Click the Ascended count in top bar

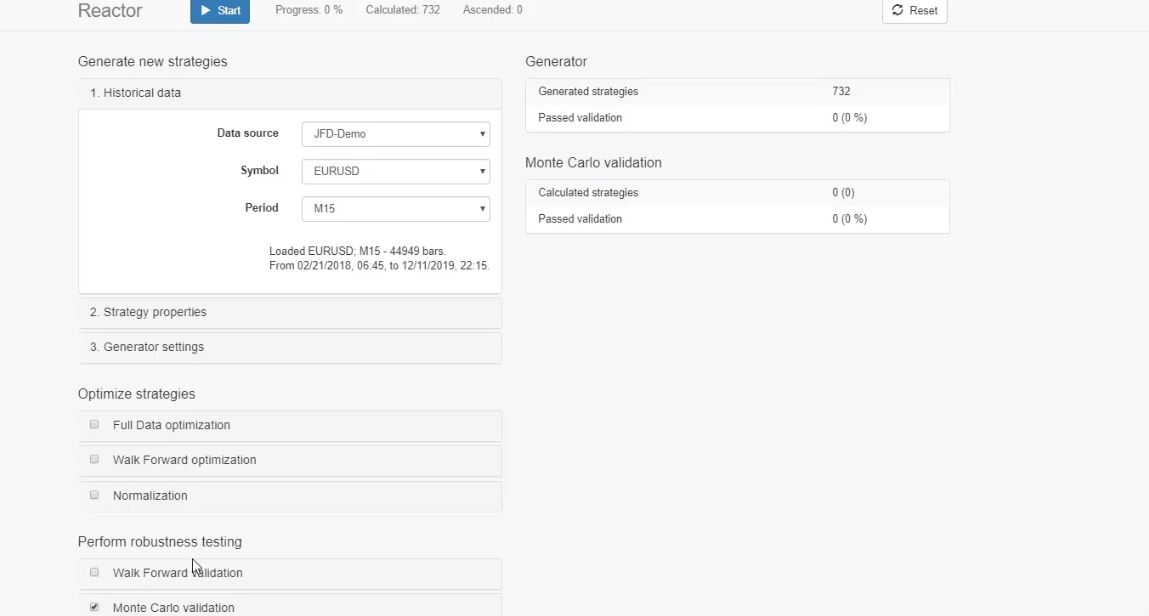pos(492,10)
